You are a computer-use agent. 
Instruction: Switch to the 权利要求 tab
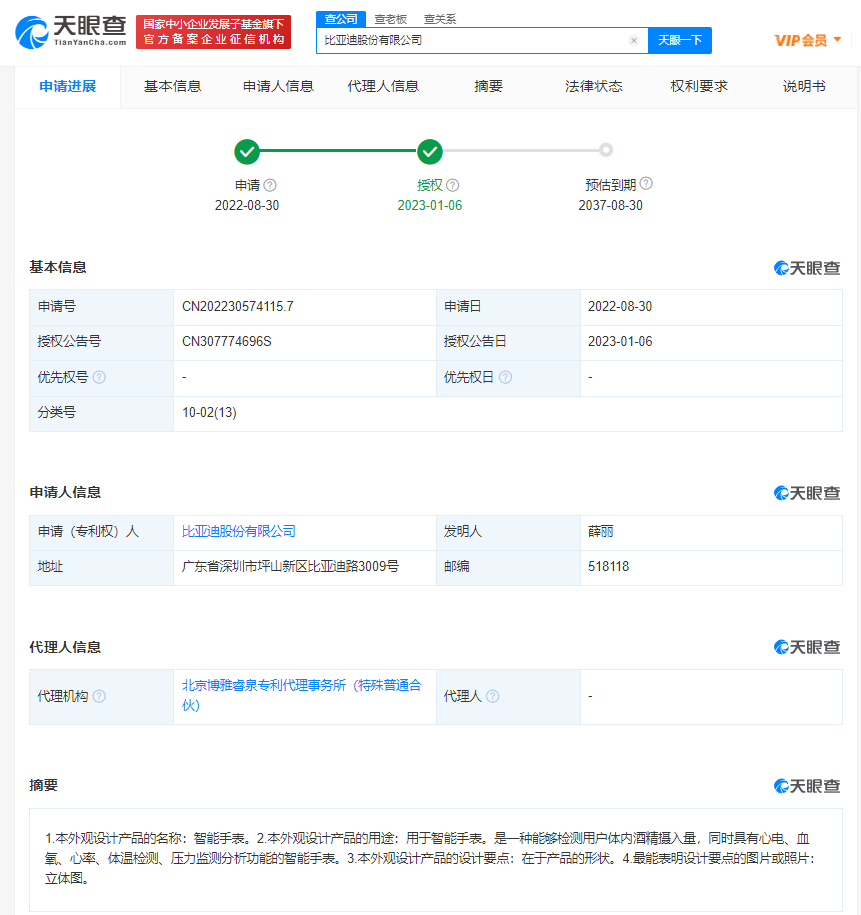tap(699, 87)
